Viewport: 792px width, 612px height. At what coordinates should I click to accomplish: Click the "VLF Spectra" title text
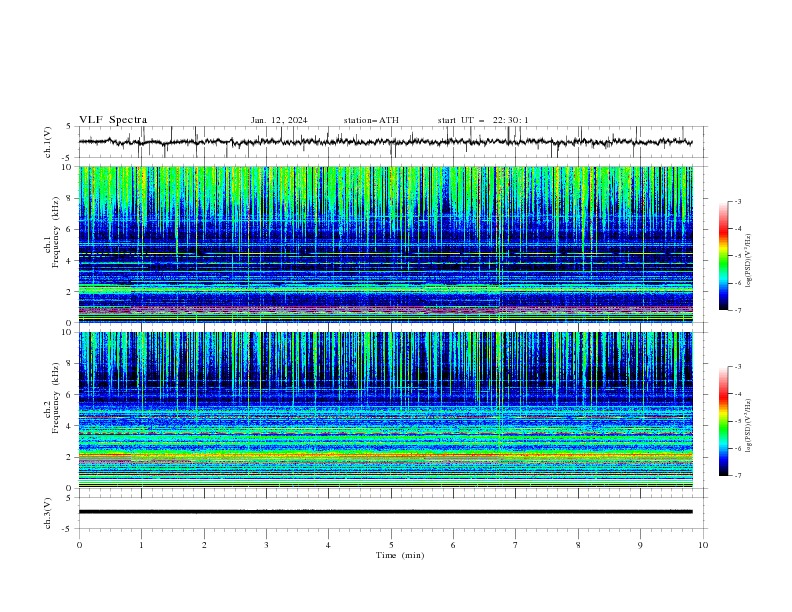tap(113, 120)
